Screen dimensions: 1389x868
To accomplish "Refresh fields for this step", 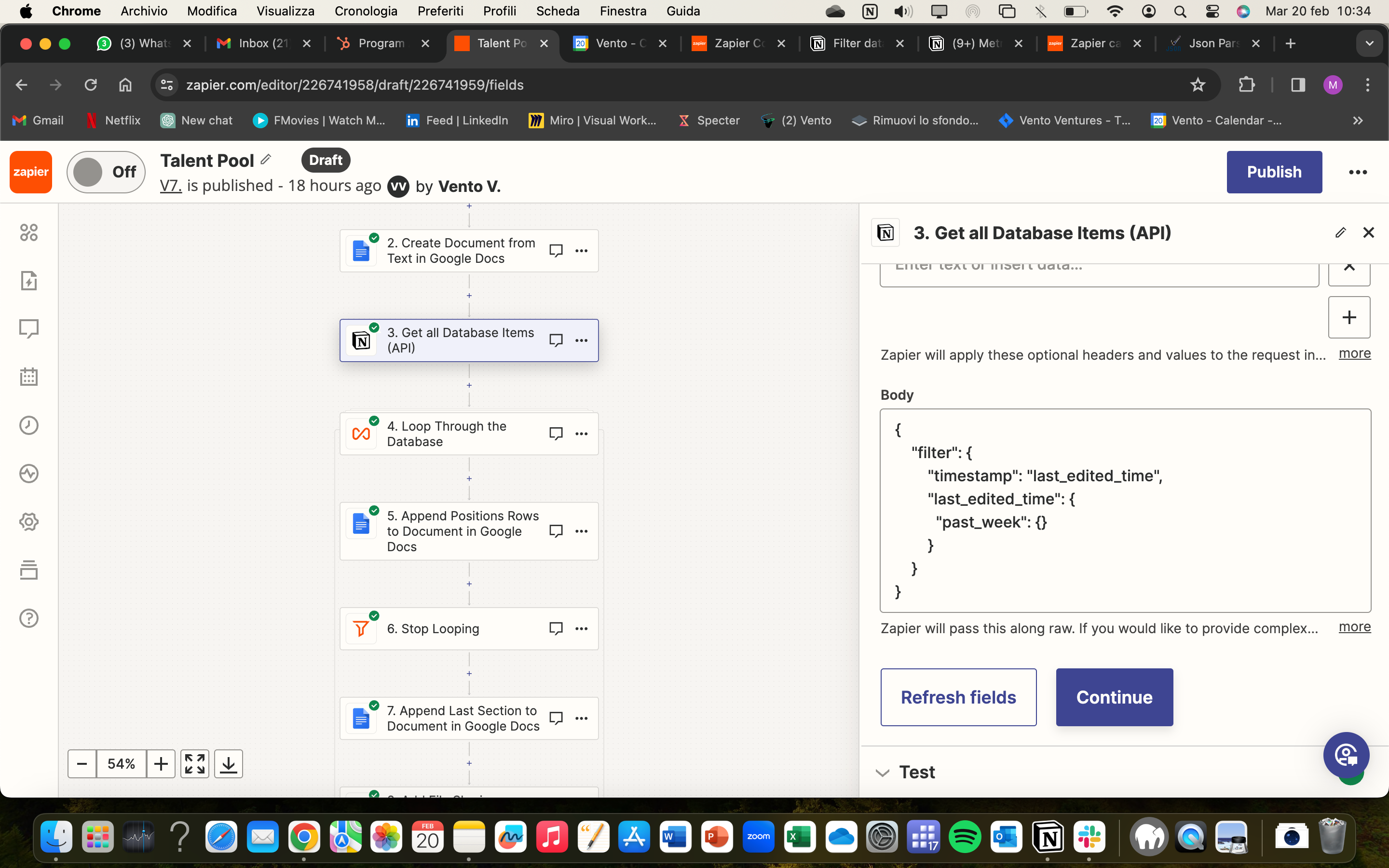I will [958, 697].
